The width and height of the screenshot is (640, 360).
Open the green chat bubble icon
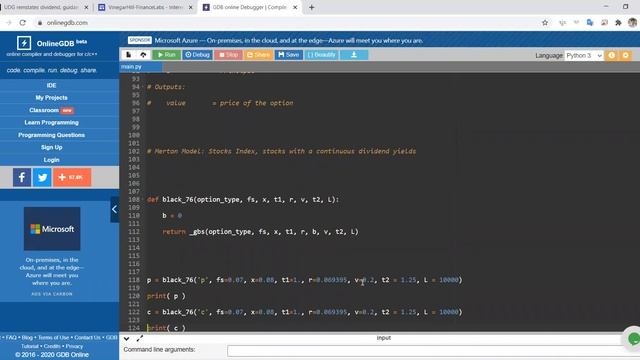click(x=633, y=339)
